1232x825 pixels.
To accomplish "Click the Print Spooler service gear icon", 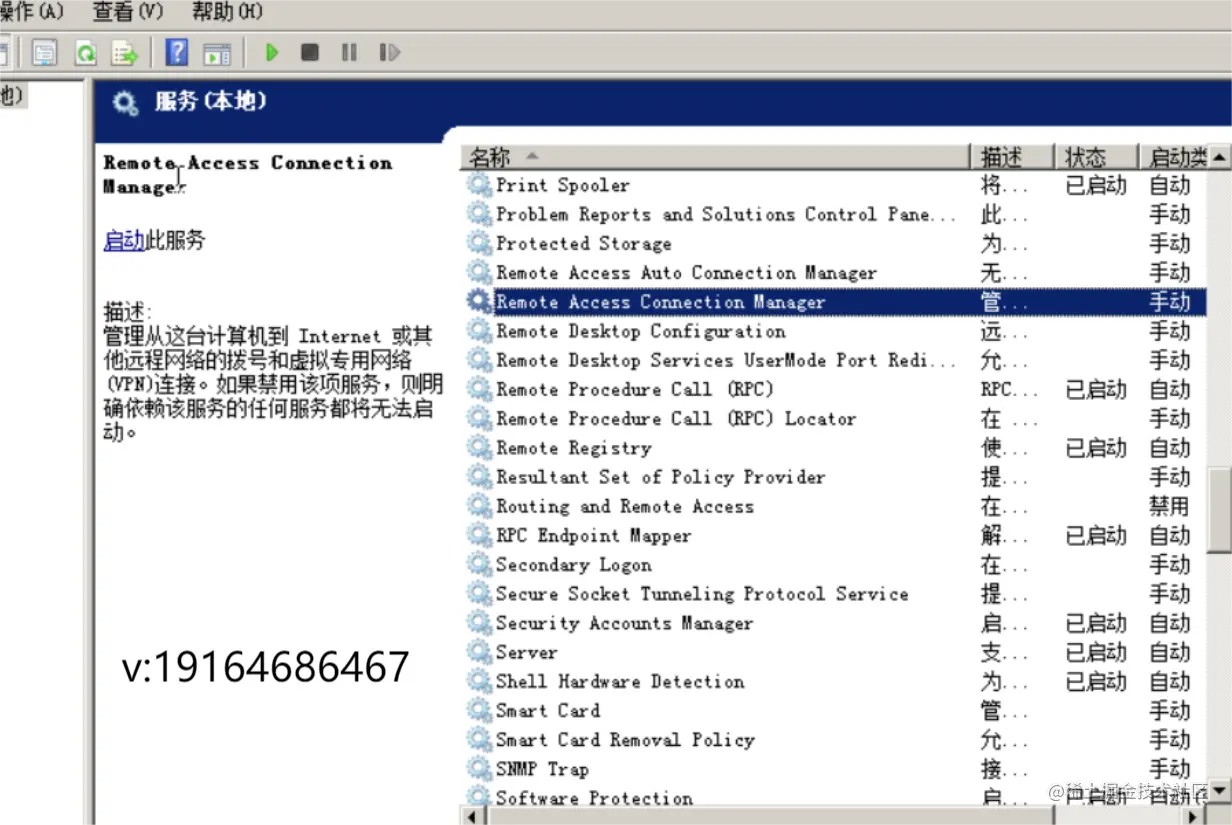I will [x=479, y=184].
